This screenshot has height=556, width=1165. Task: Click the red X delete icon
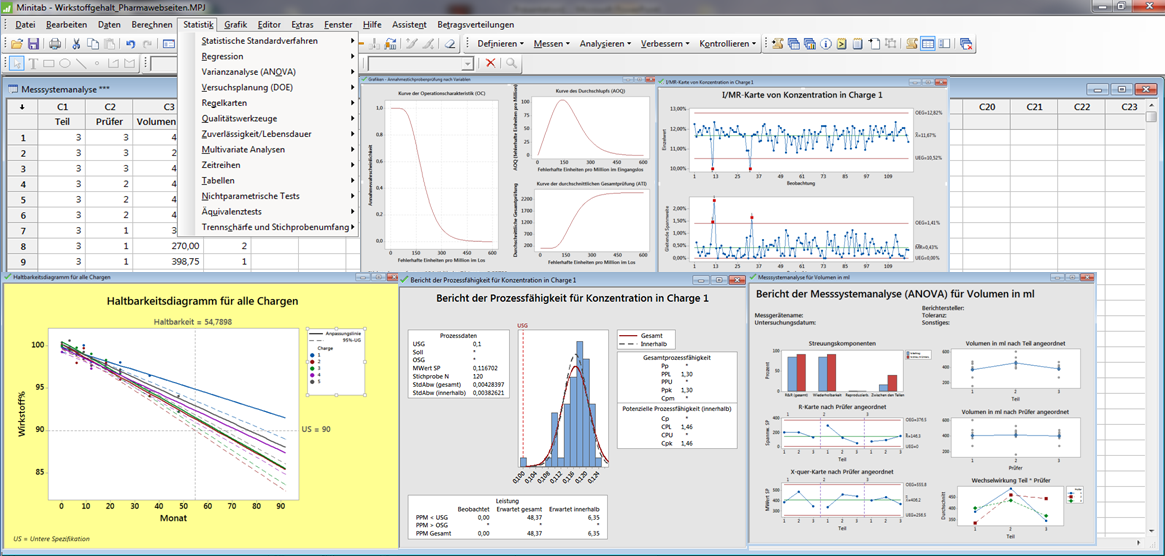click(490, 63)
